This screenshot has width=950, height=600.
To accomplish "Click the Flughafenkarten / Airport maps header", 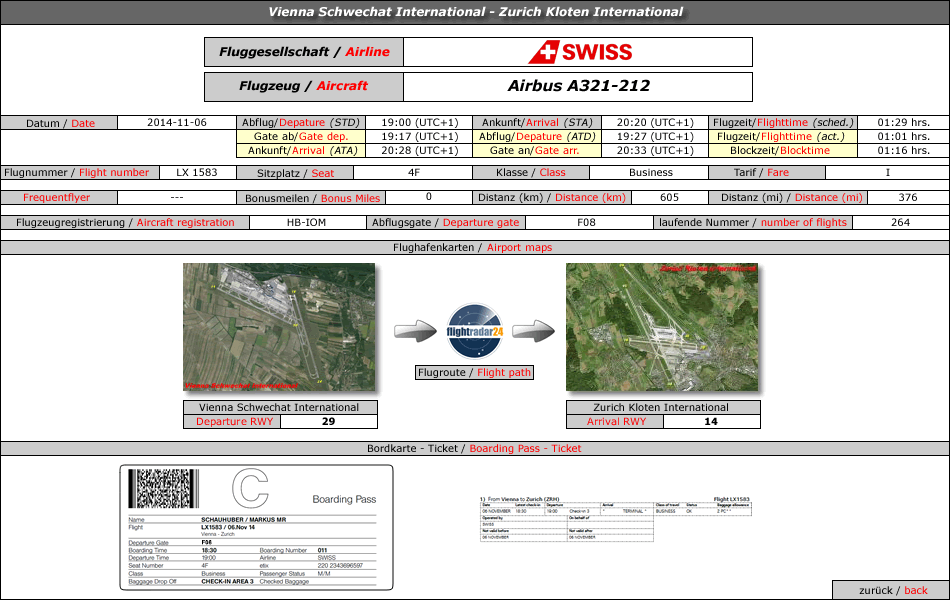I will 475,247.
